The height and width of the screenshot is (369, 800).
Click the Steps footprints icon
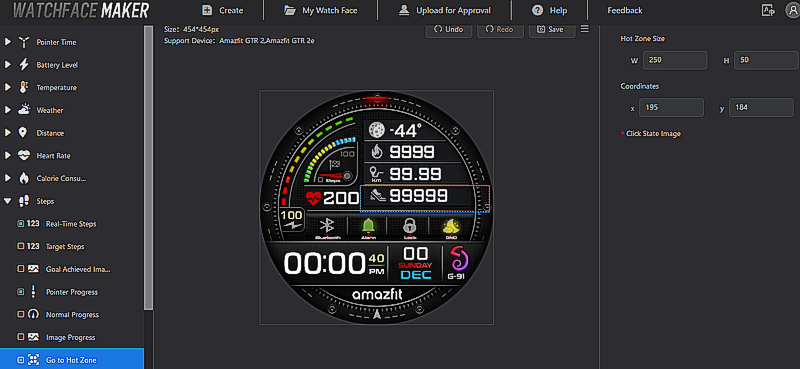(x=23, y=201)
